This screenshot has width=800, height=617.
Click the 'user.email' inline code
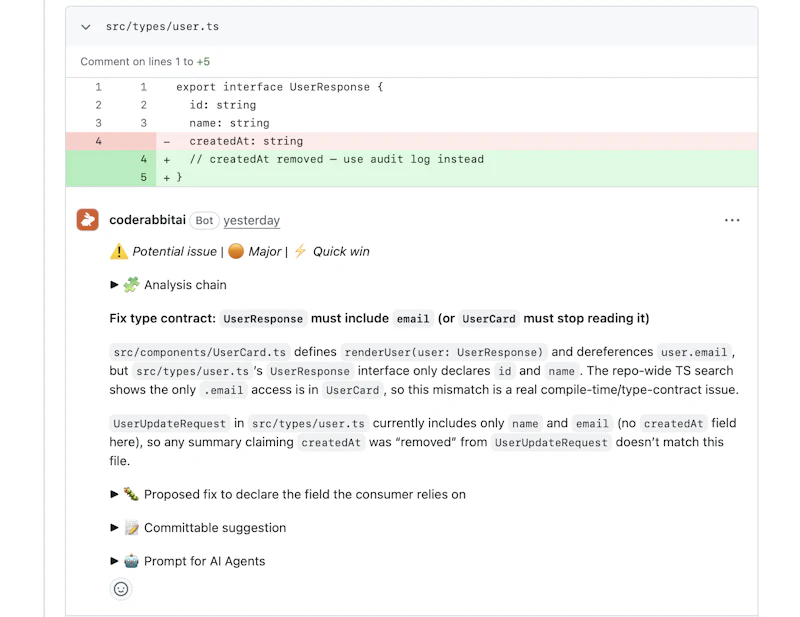[694, 352]
